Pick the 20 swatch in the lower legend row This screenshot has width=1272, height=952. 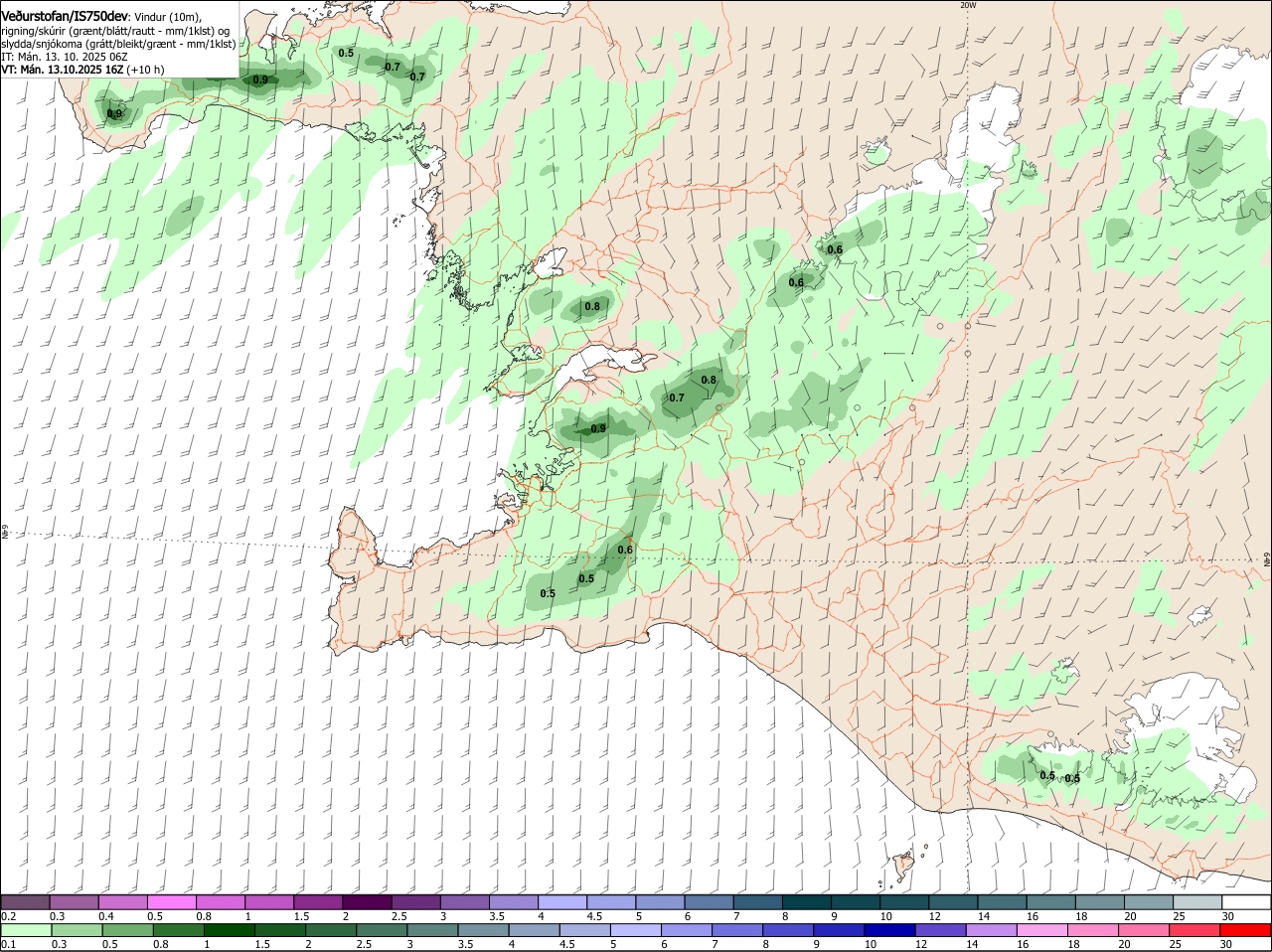1145,930
